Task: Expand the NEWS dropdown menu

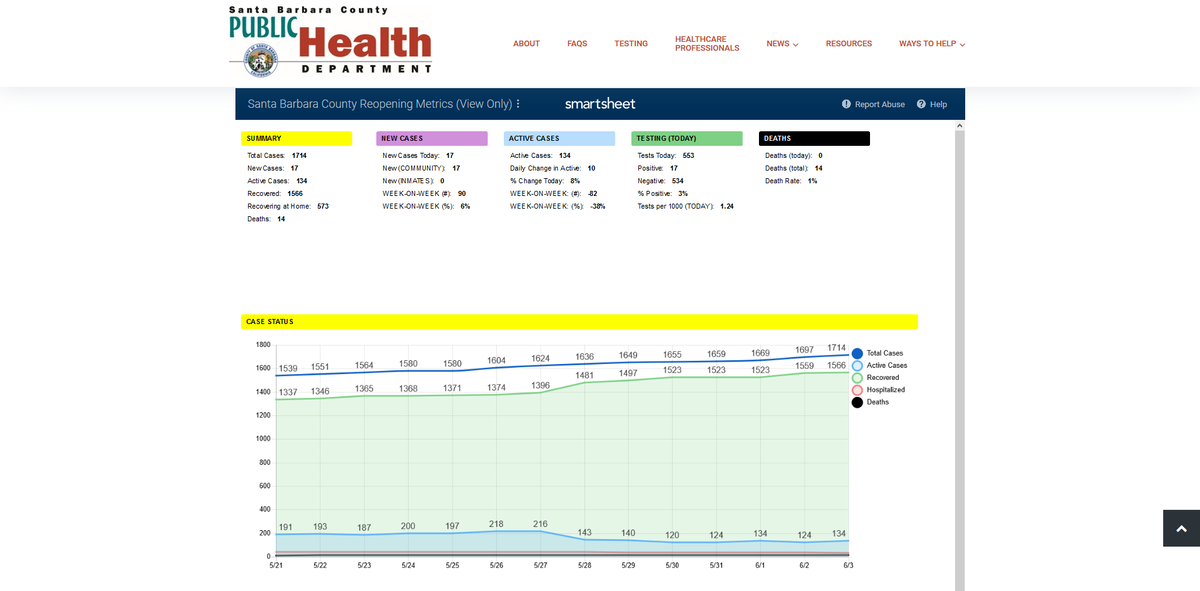Action: click(782, 44)
